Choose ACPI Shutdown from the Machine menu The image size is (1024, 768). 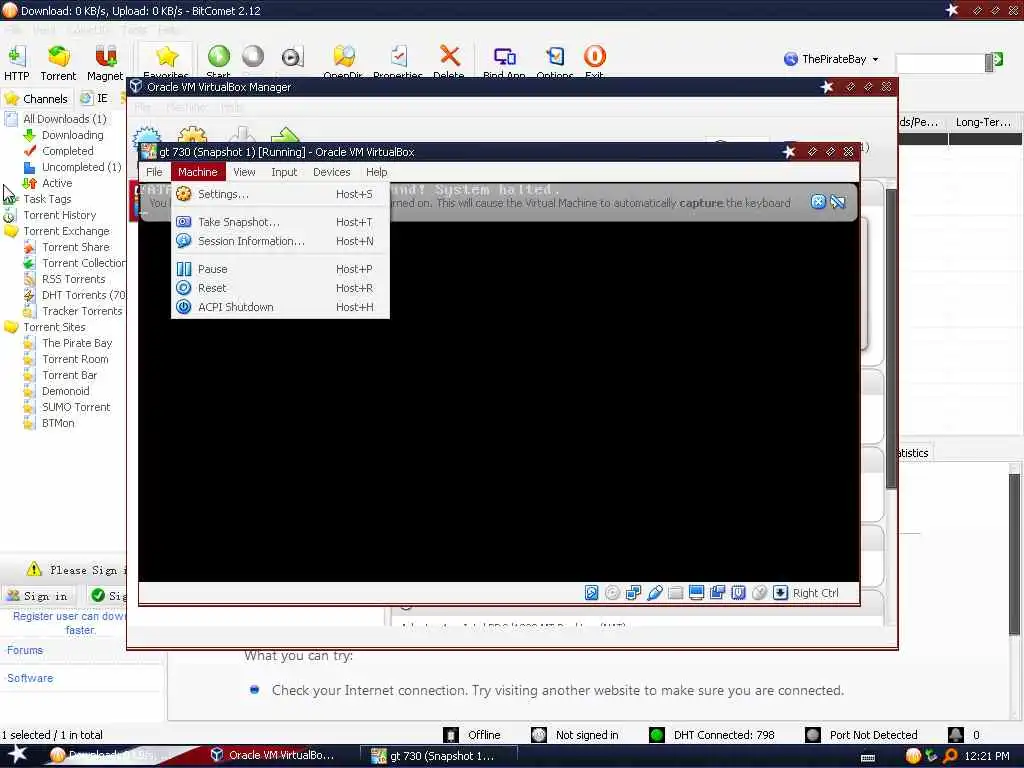(x=280, y=307)
